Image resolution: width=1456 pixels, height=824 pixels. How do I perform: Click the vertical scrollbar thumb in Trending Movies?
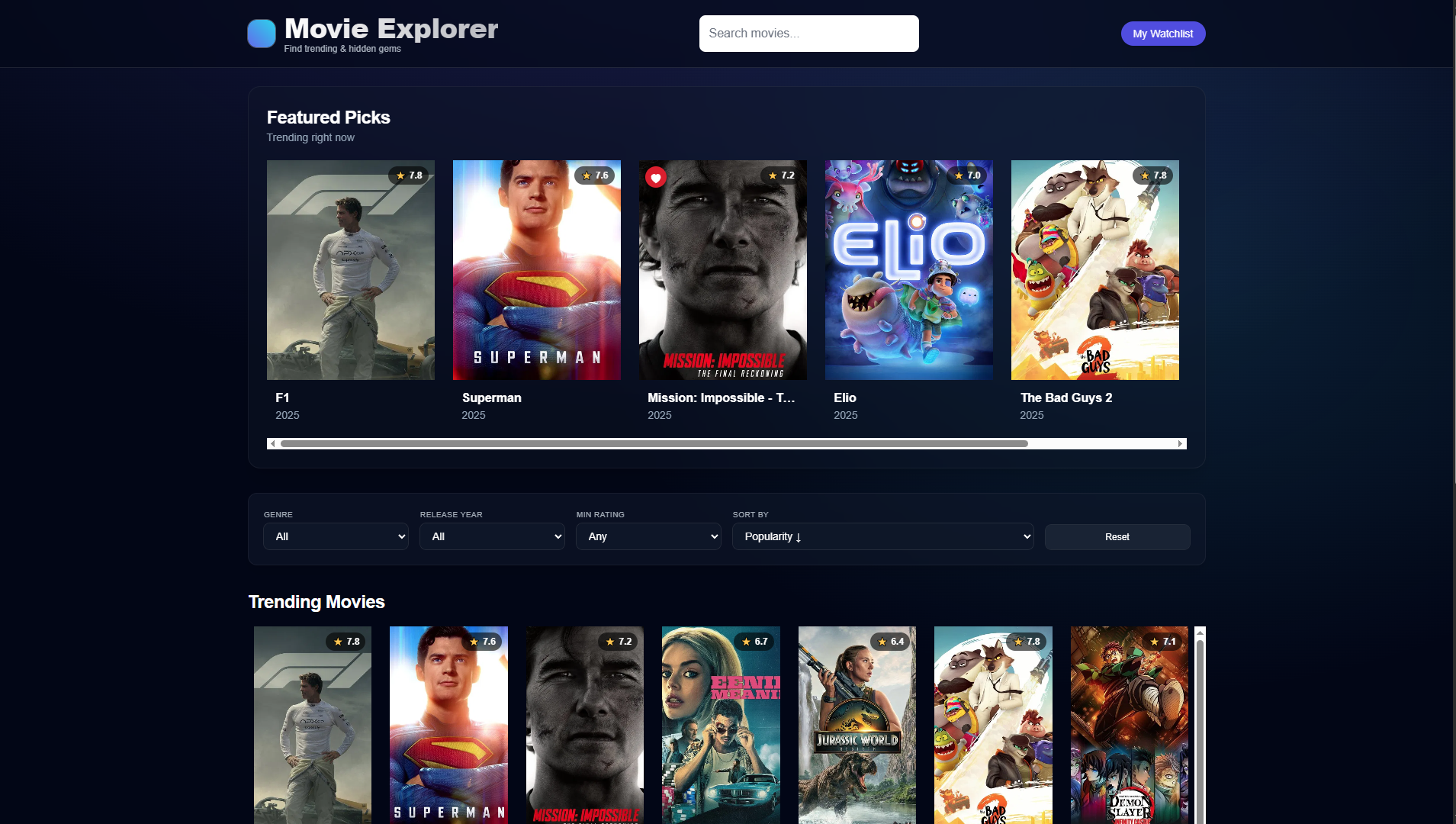[x=1200, y=732]
